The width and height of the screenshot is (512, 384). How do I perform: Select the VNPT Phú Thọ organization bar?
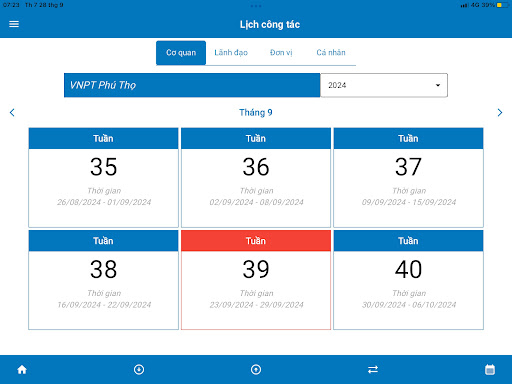click(x=192, y=85)
